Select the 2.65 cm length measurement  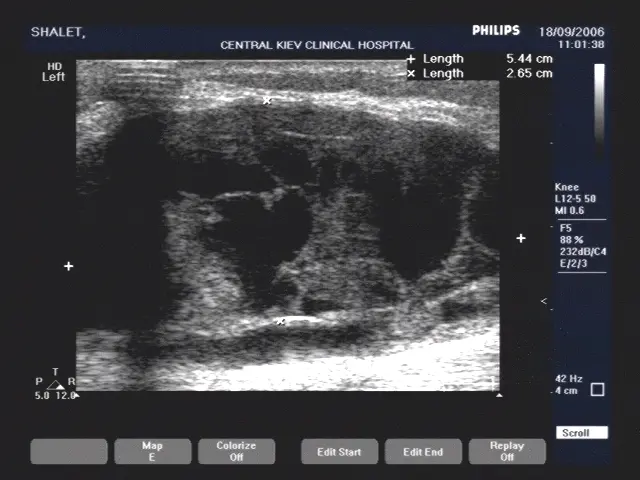529,73
